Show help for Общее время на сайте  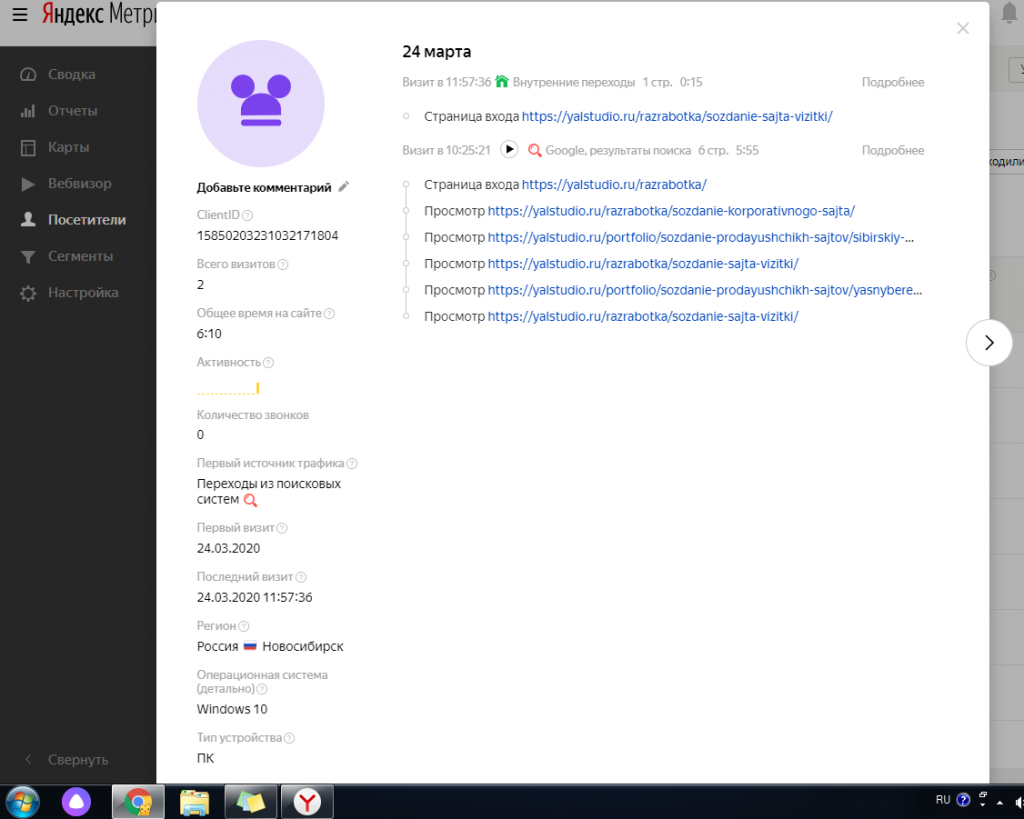(x=329, y=313)
